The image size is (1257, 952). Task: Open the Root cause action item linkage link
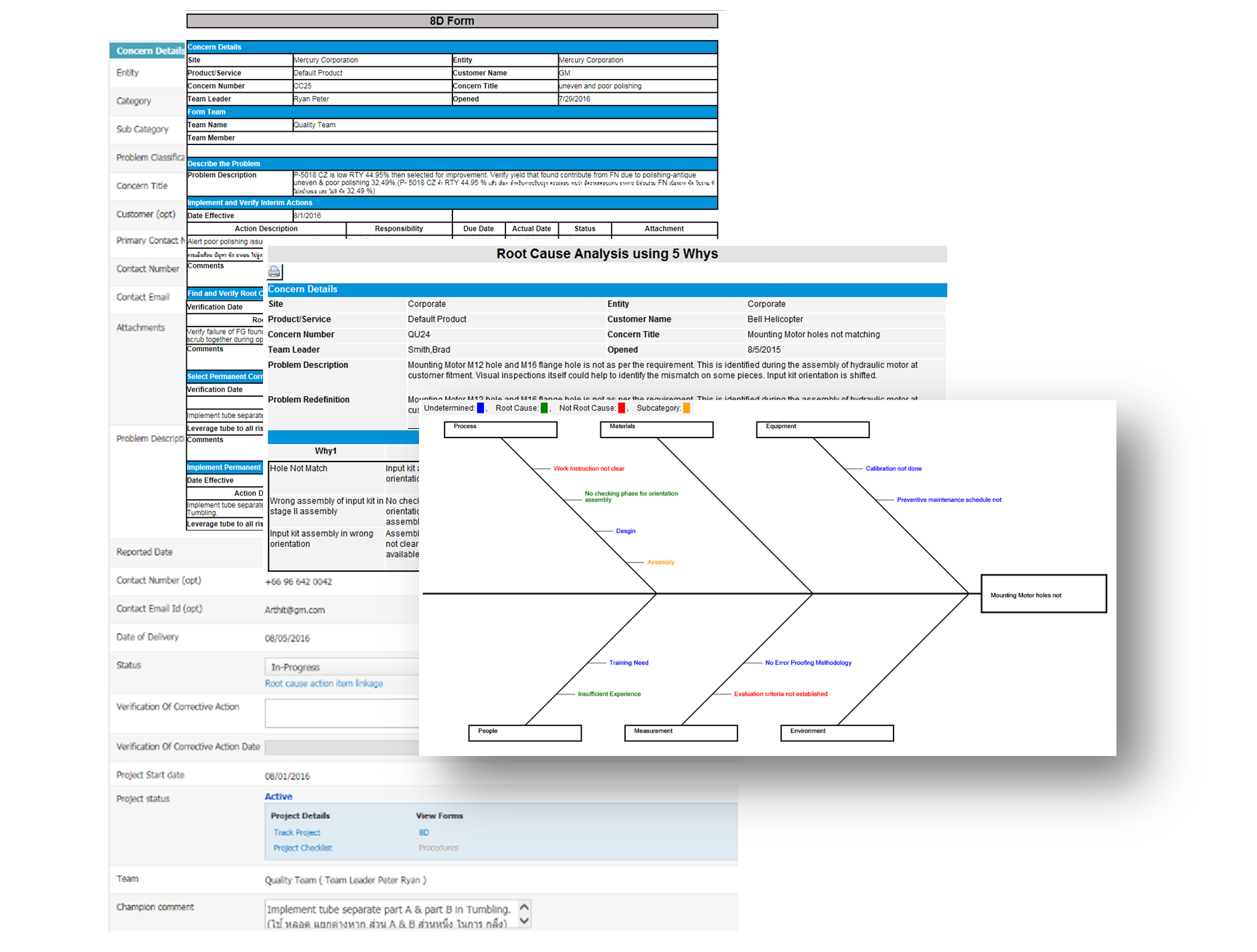click(x=324, y=684)
